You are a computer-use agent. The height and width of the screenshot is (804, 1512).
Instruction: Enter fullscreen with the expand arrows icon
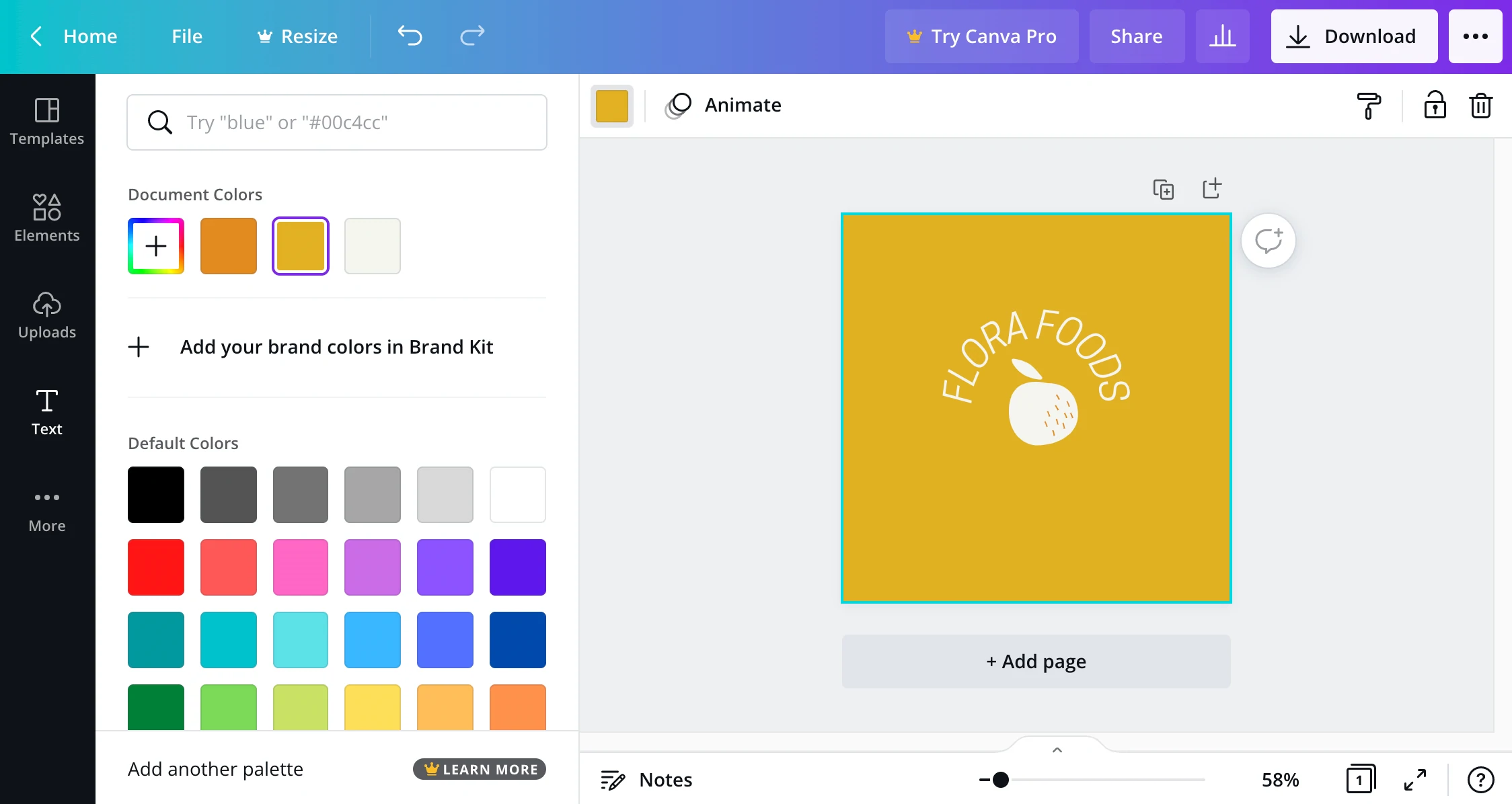[1415, 780]
